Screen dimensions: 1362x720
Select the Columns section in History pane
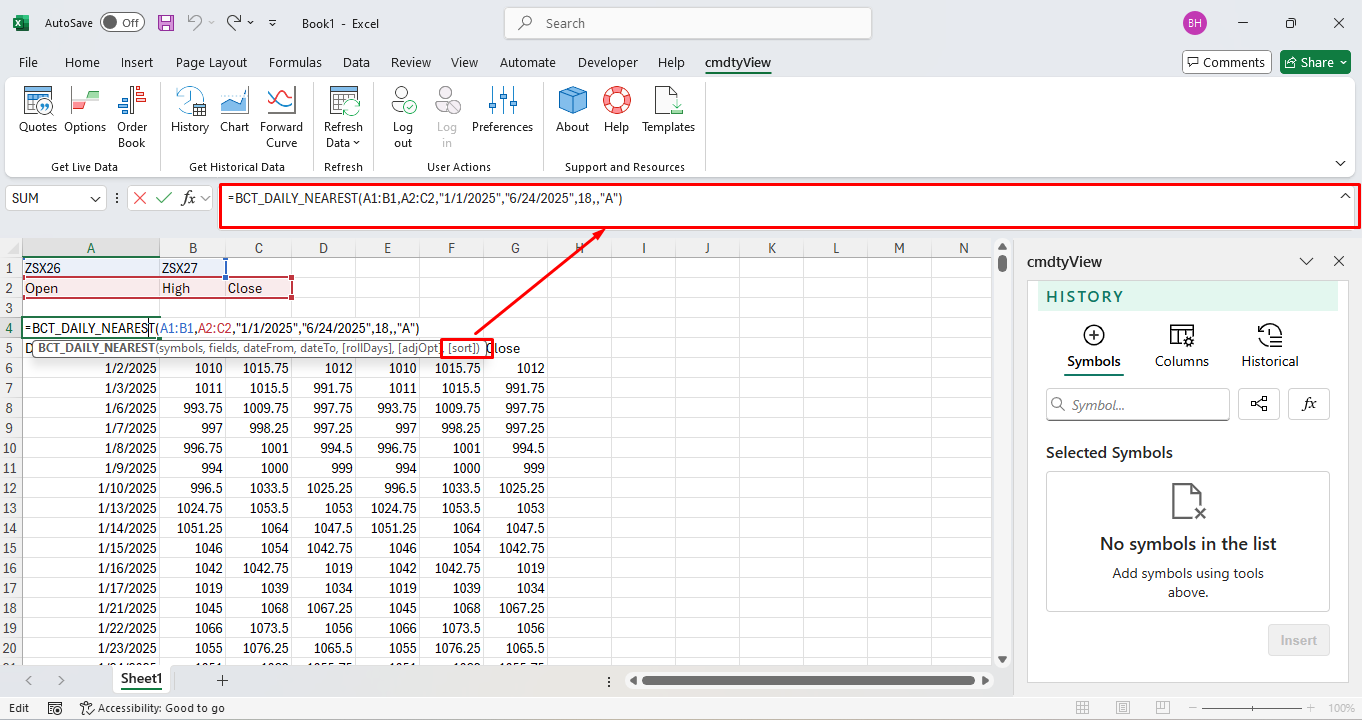[x=1181, y=347]
